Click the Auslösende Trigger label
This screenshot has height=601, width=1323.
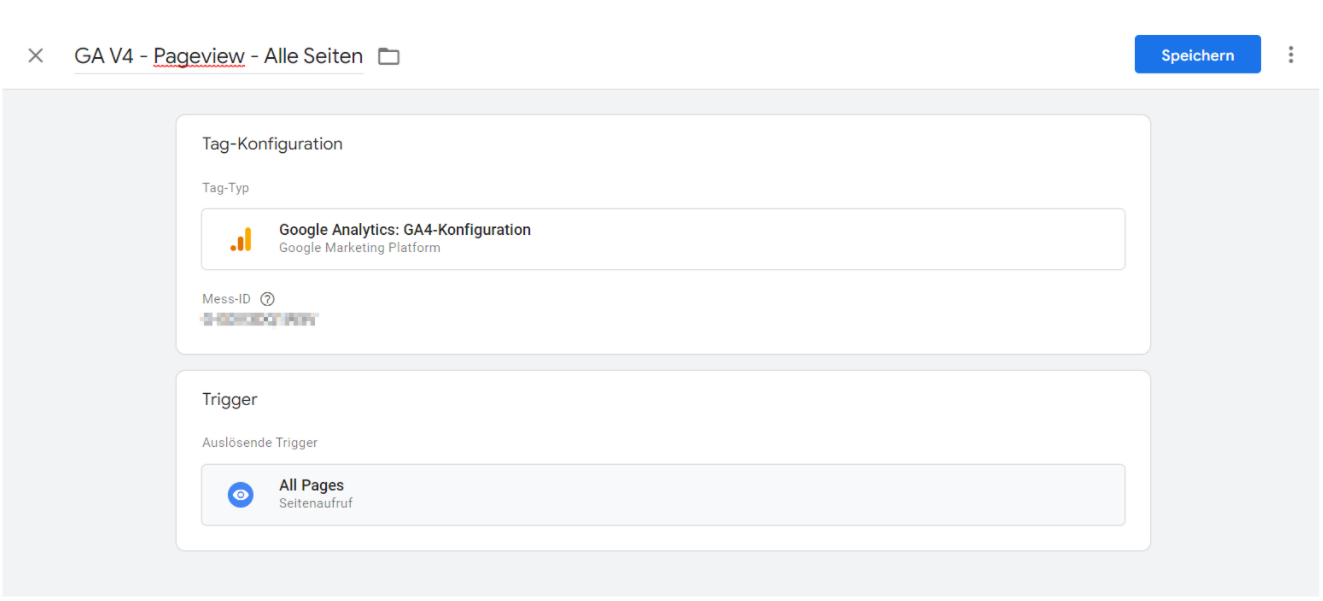coord(260,443)
